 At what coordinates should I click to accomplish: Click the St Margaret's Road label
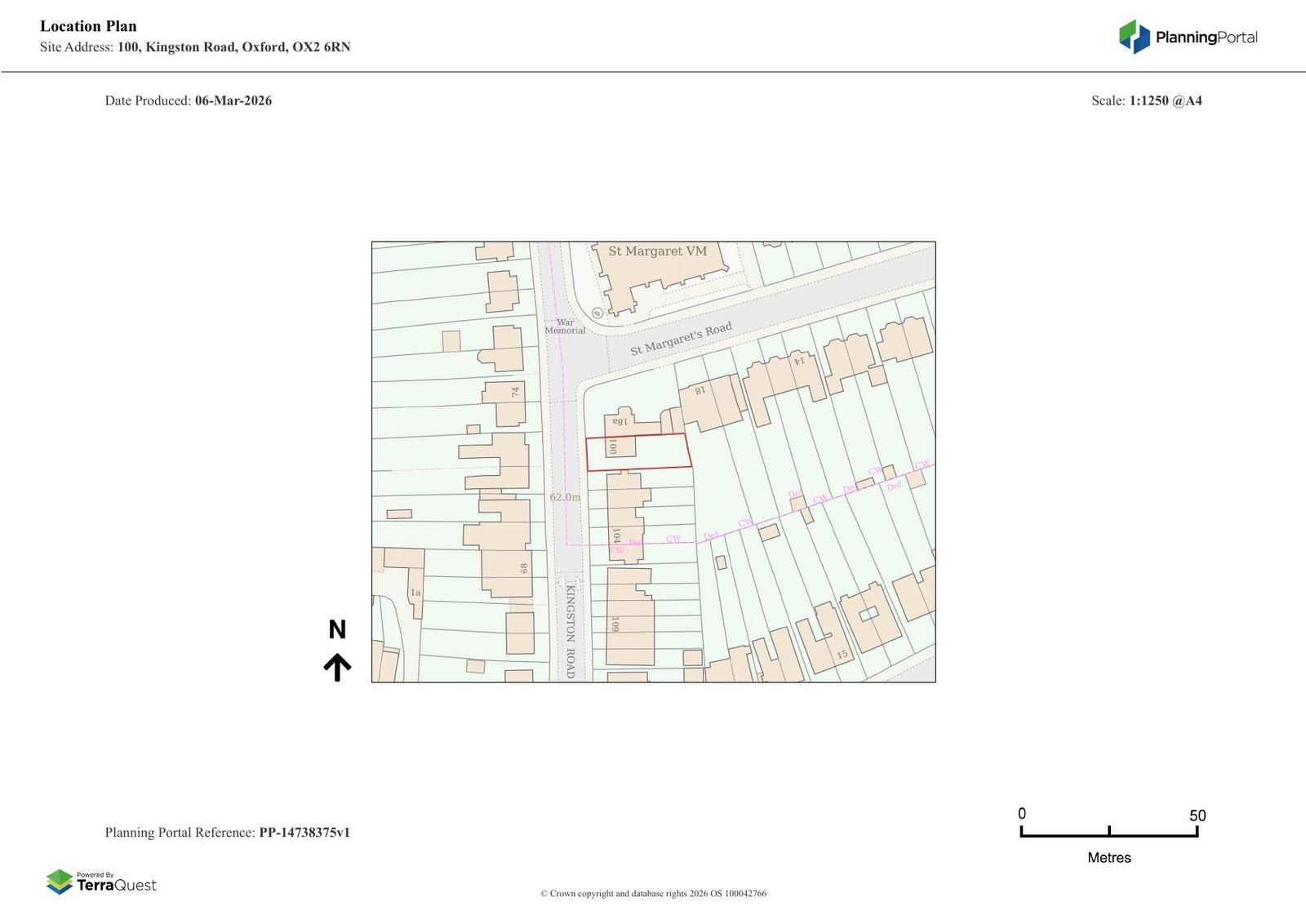click(681, 339)
